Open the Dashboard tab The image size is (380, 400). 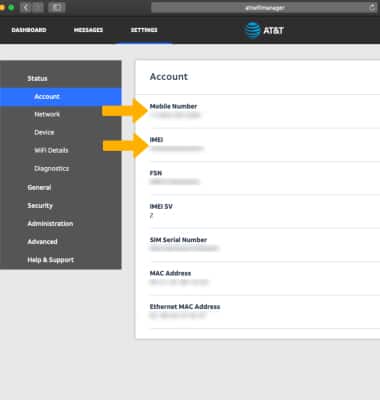[x=29, y=30]
